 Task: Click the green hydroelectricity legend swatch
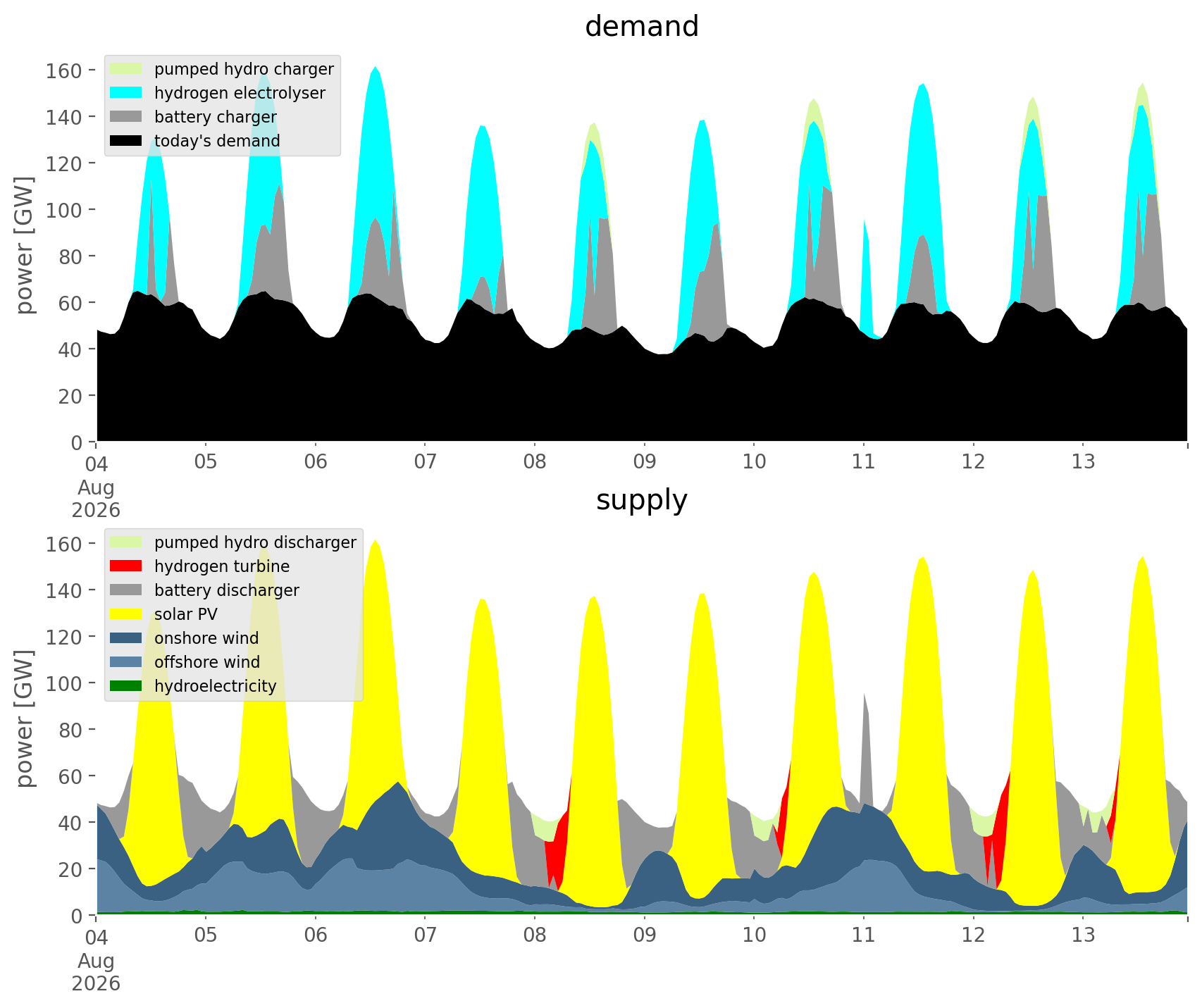pyautogui.click(x=126, y=686)
